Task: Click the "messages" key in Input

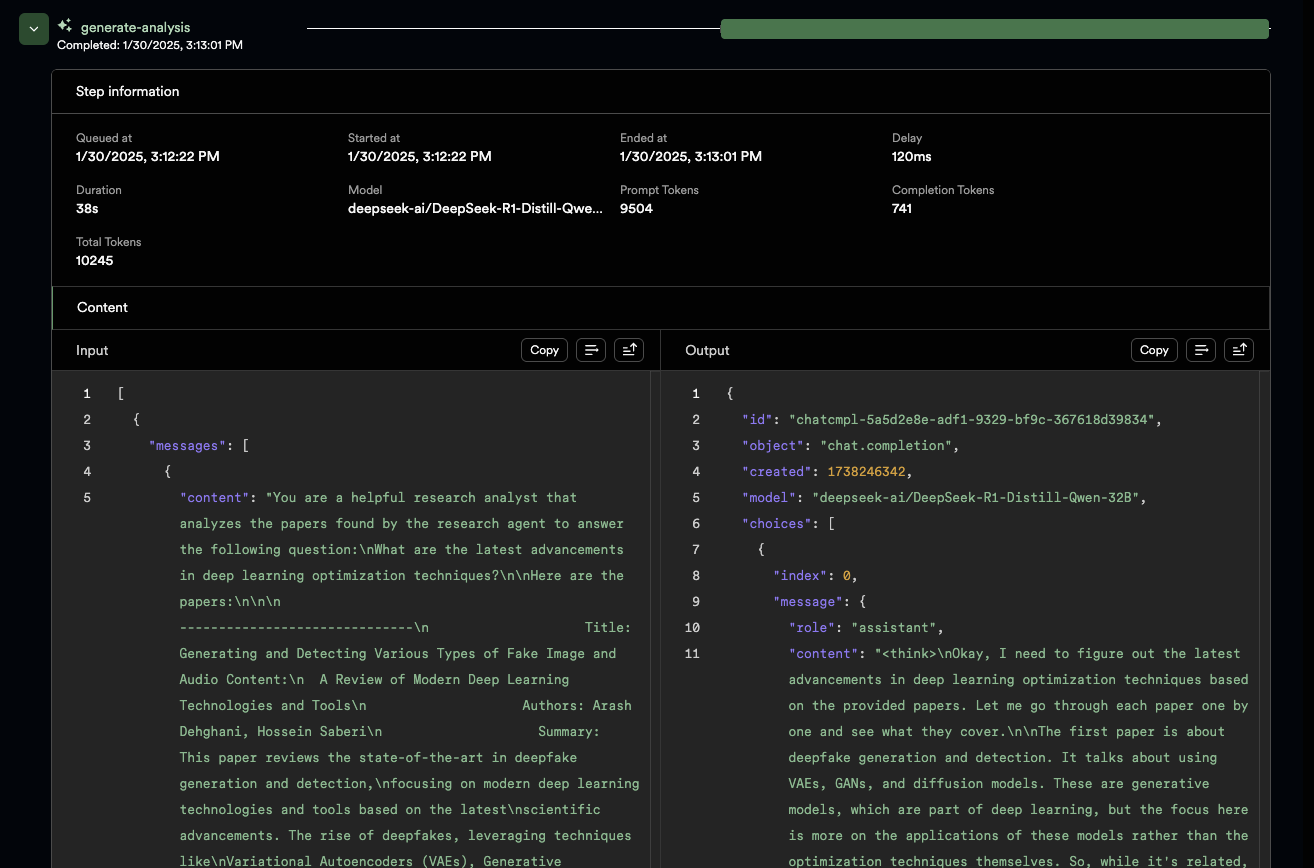Action: (186, 446)
